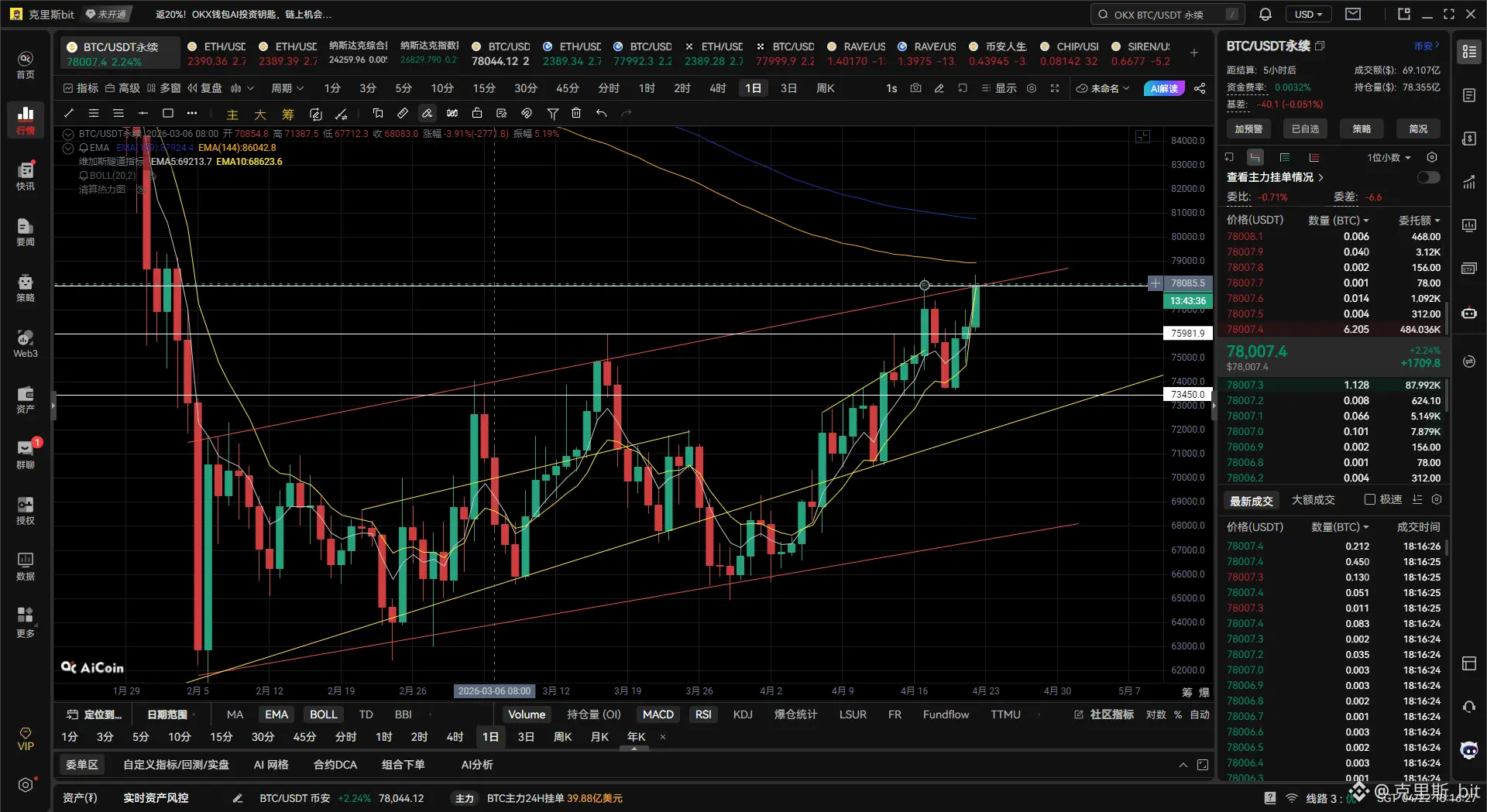Enable the MA indicator
This screenshot has width=1487, height=812.
click(235, 714)
